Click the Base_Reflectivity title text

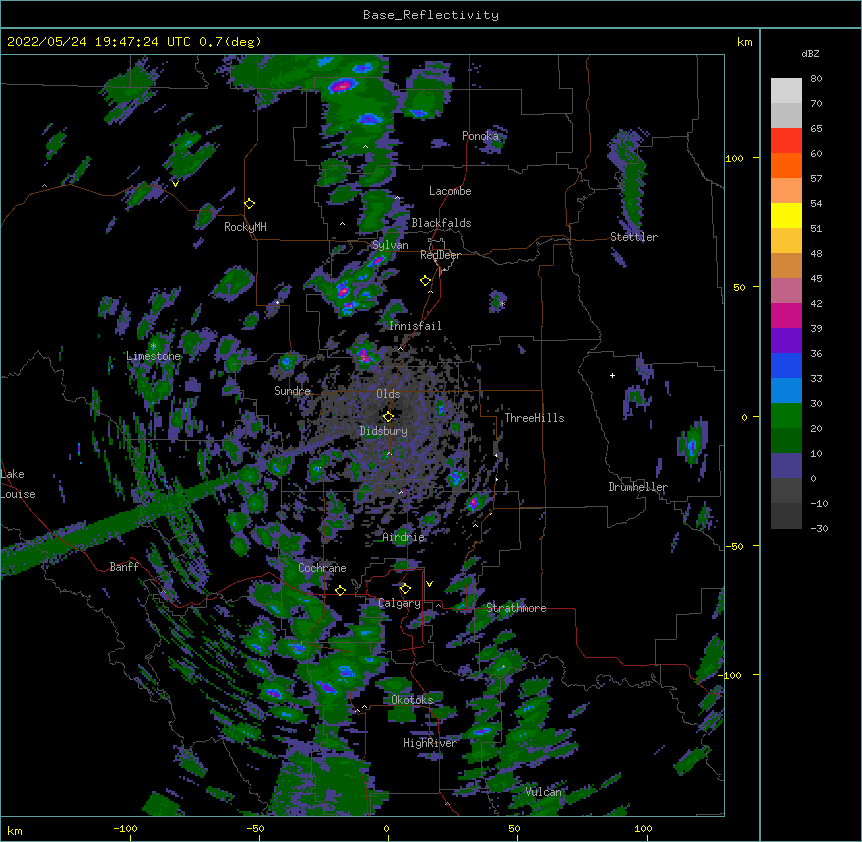431,15
